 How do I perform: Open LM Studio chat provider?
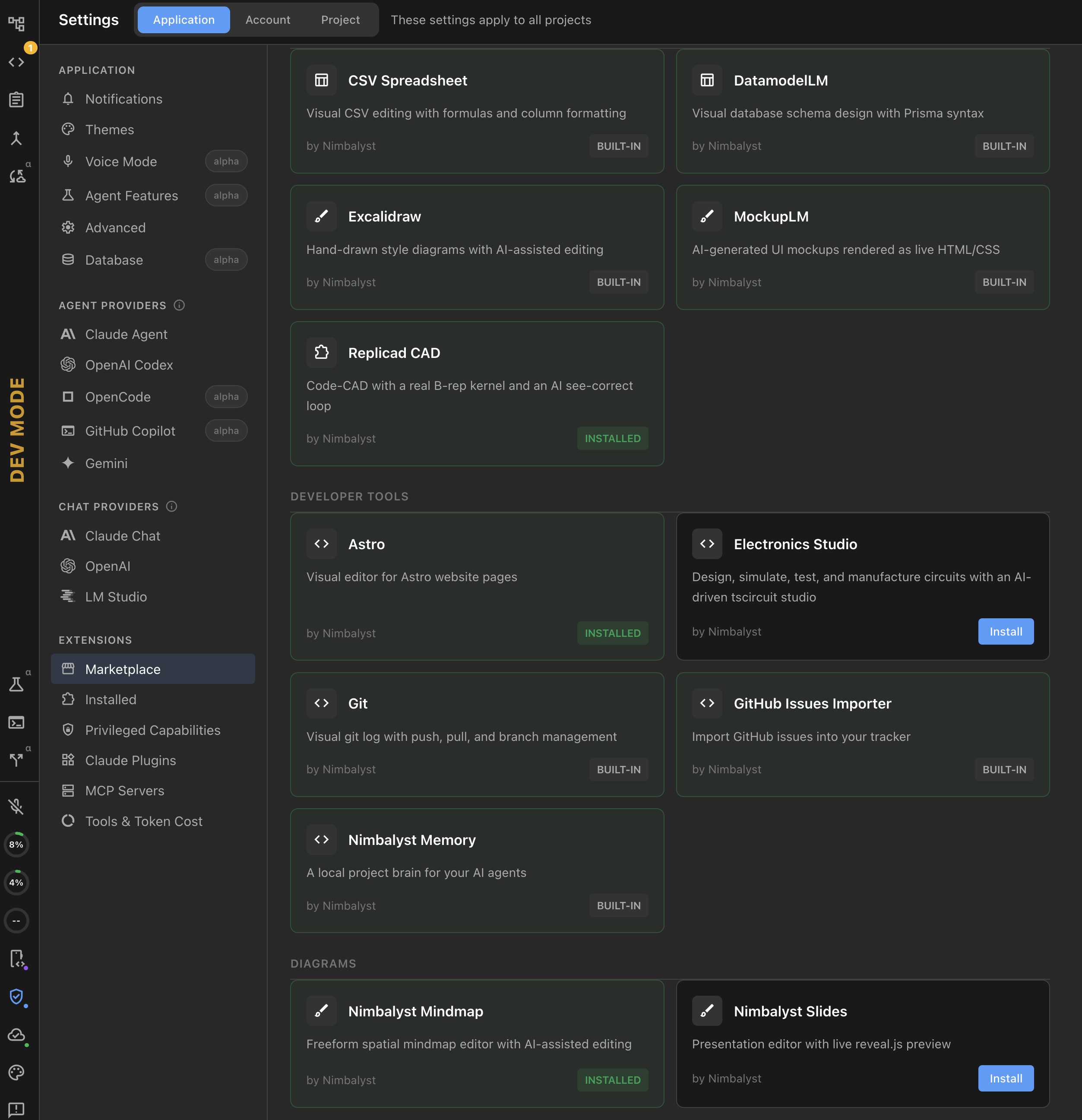coord(153,597)
